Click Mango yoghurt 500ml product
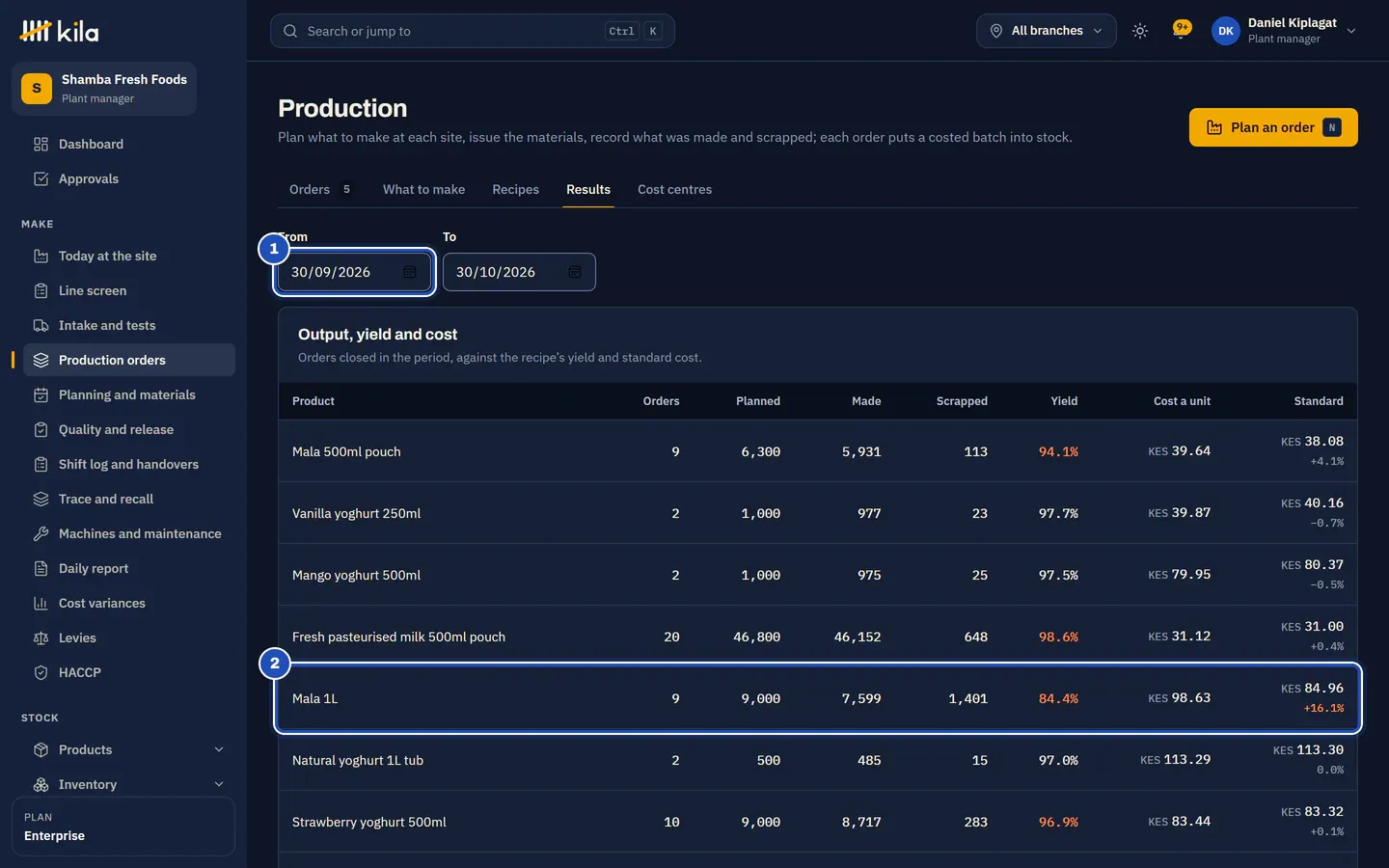 pos(356,575)
